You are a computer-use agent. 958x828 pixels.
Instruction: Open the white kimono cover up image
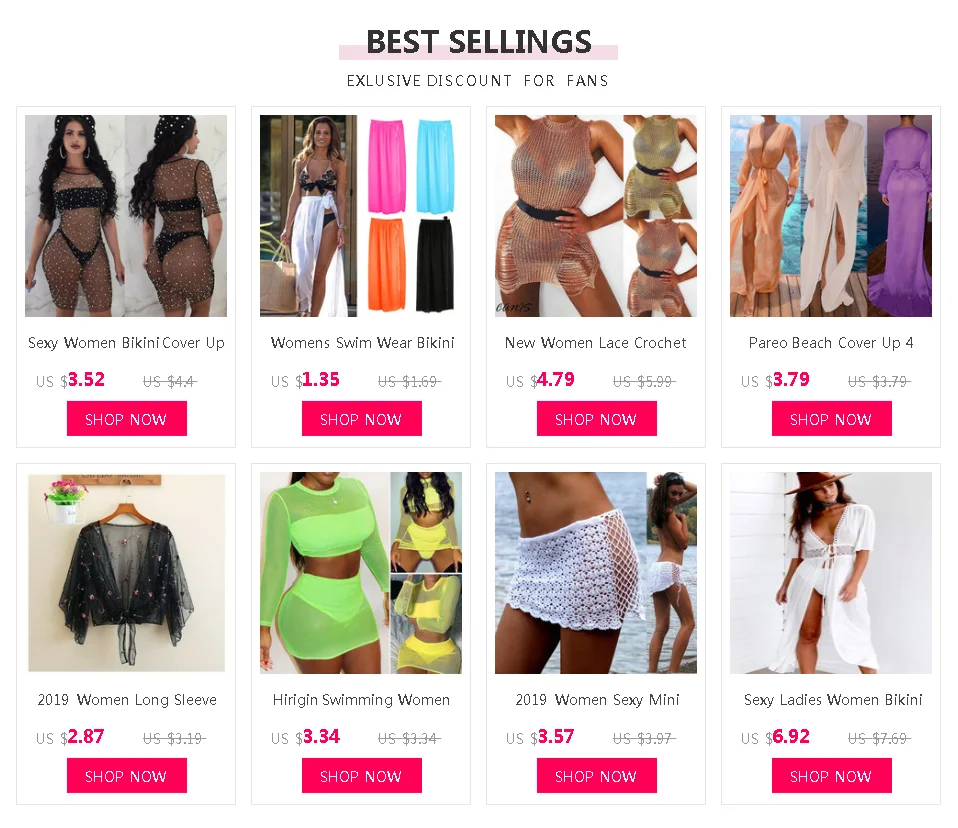tap(831, 573)
